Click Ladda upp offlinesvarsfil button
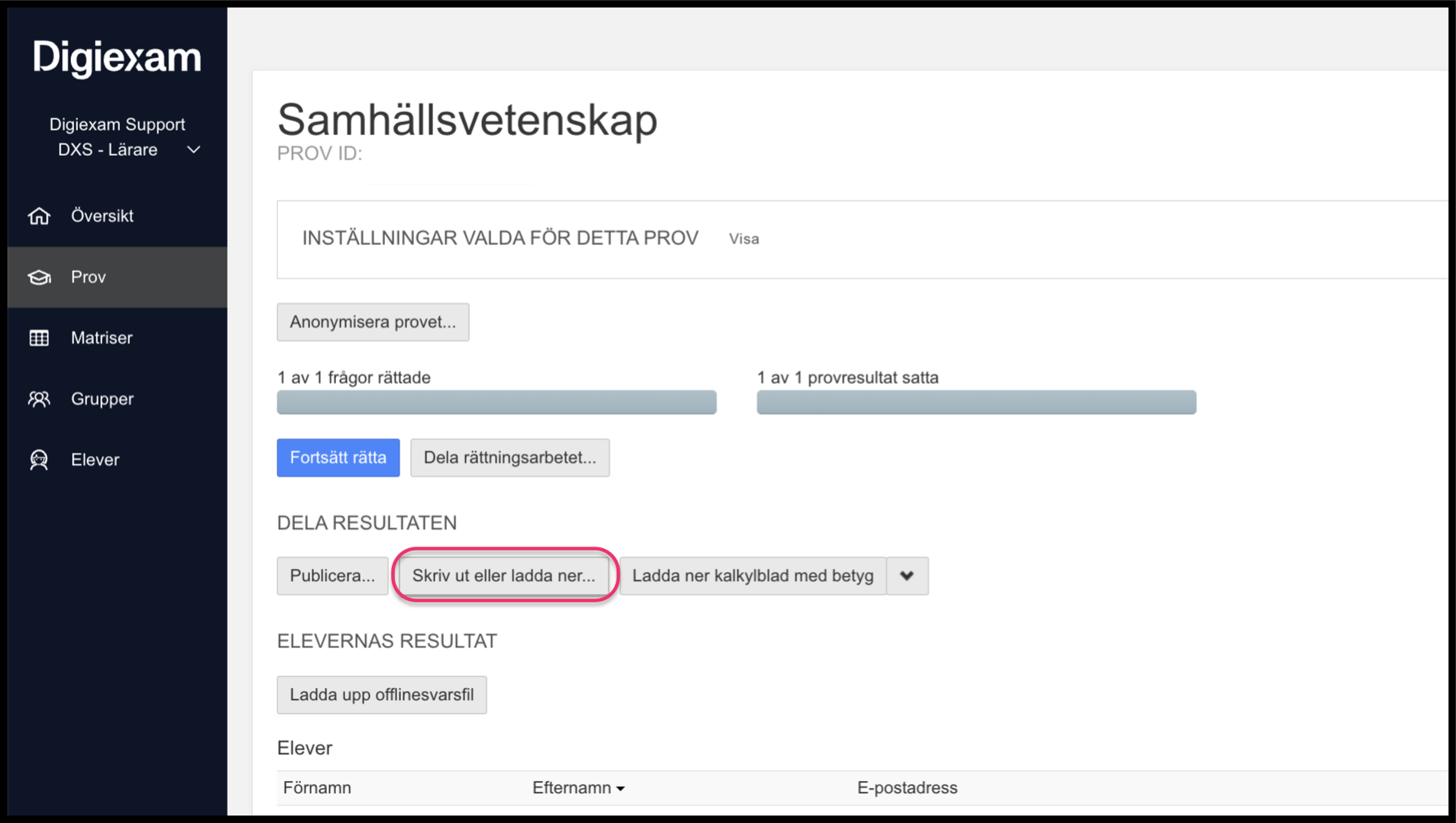The image size is (1456, 823). point(382,695)
